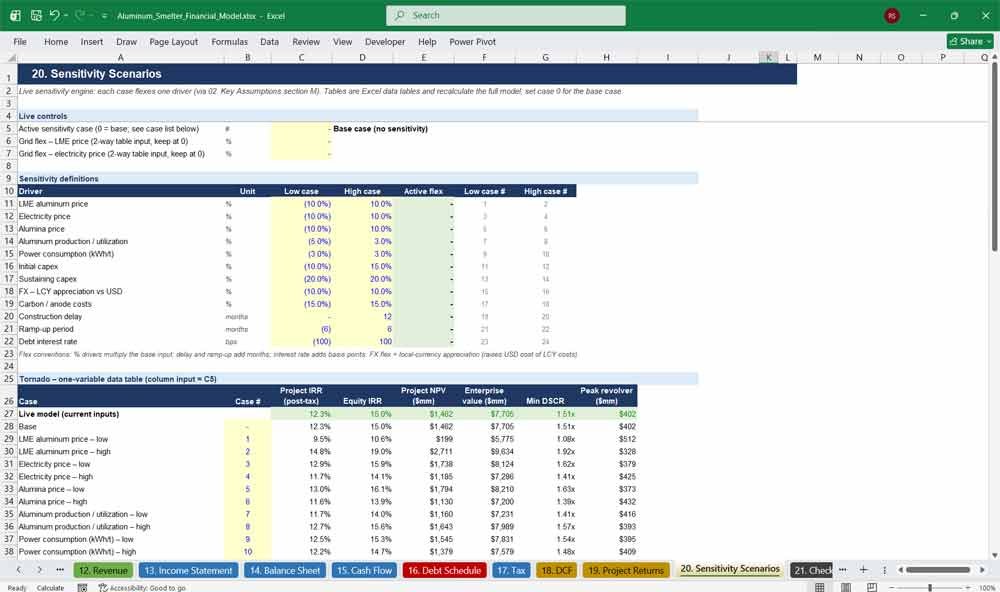Switch to Page Break Preview icon

[872, 587]
